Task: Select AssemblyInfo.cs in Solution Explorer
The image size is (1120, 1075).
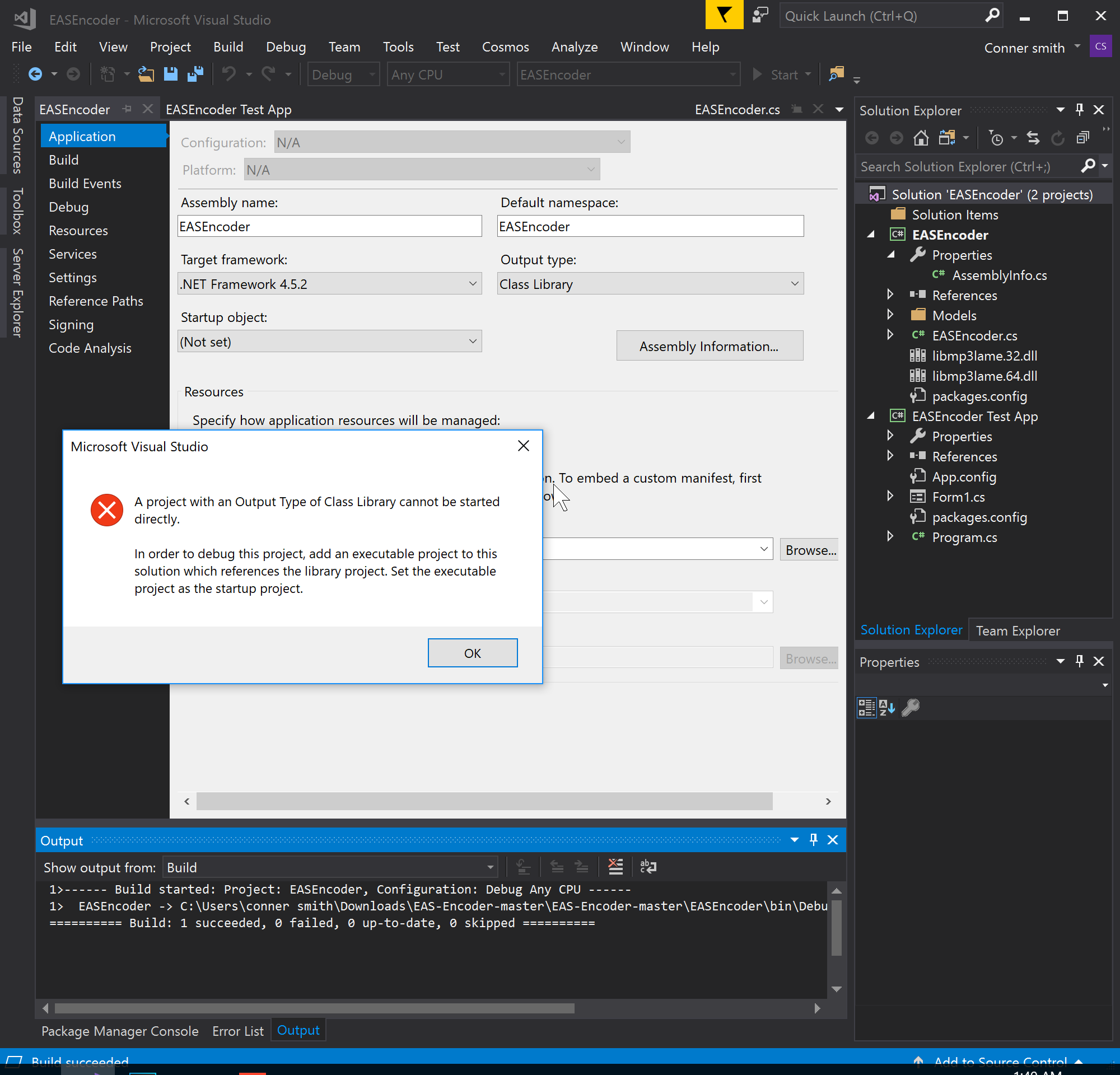Action: tap(1000, 275)
